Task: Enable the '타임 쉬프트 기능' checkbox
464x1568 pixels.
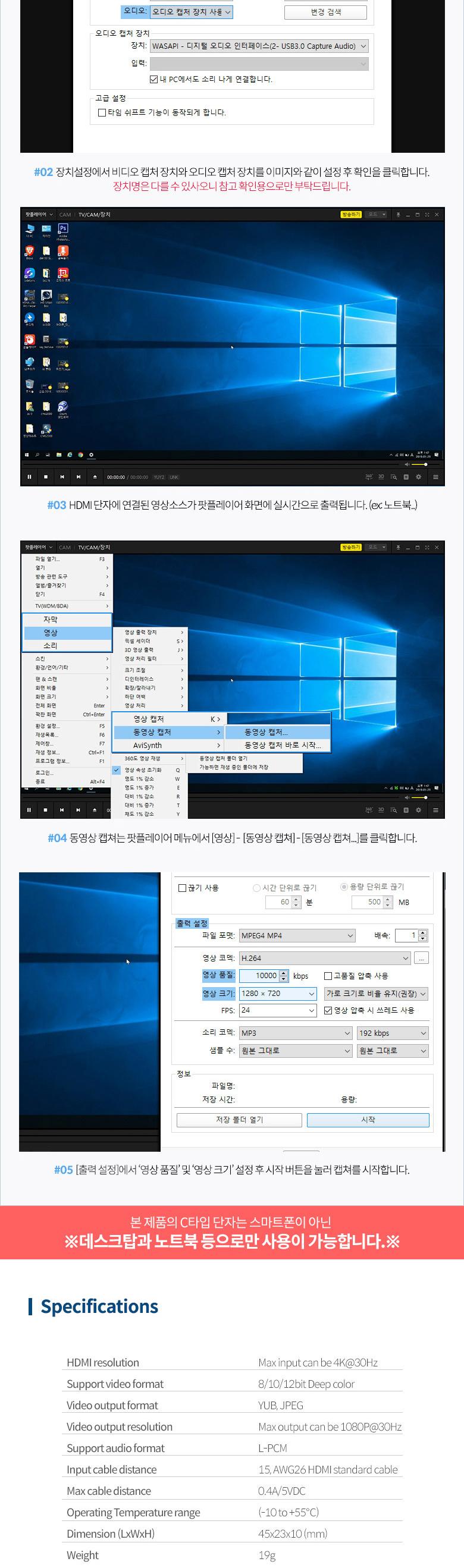Action: (102, 112)
